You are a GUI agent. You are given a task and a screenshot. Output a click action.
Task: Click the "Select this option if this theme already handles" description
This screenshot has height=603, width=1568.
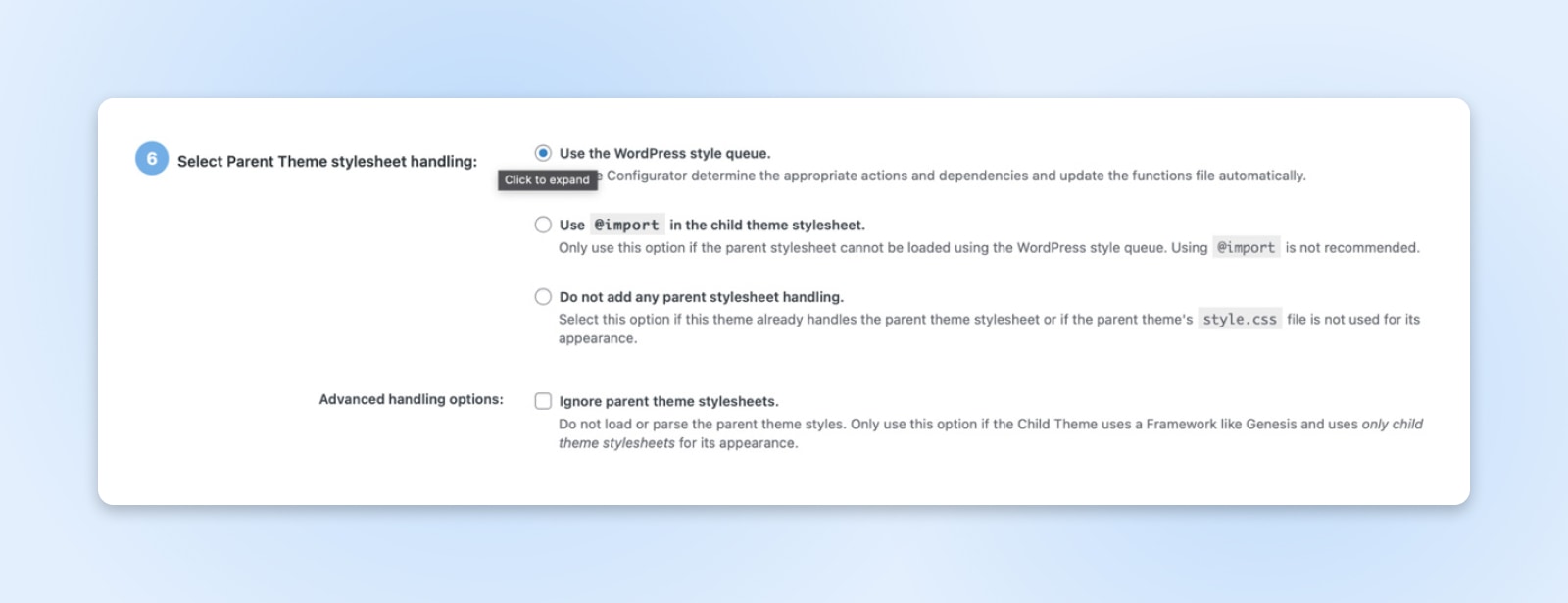coord(862,320)
